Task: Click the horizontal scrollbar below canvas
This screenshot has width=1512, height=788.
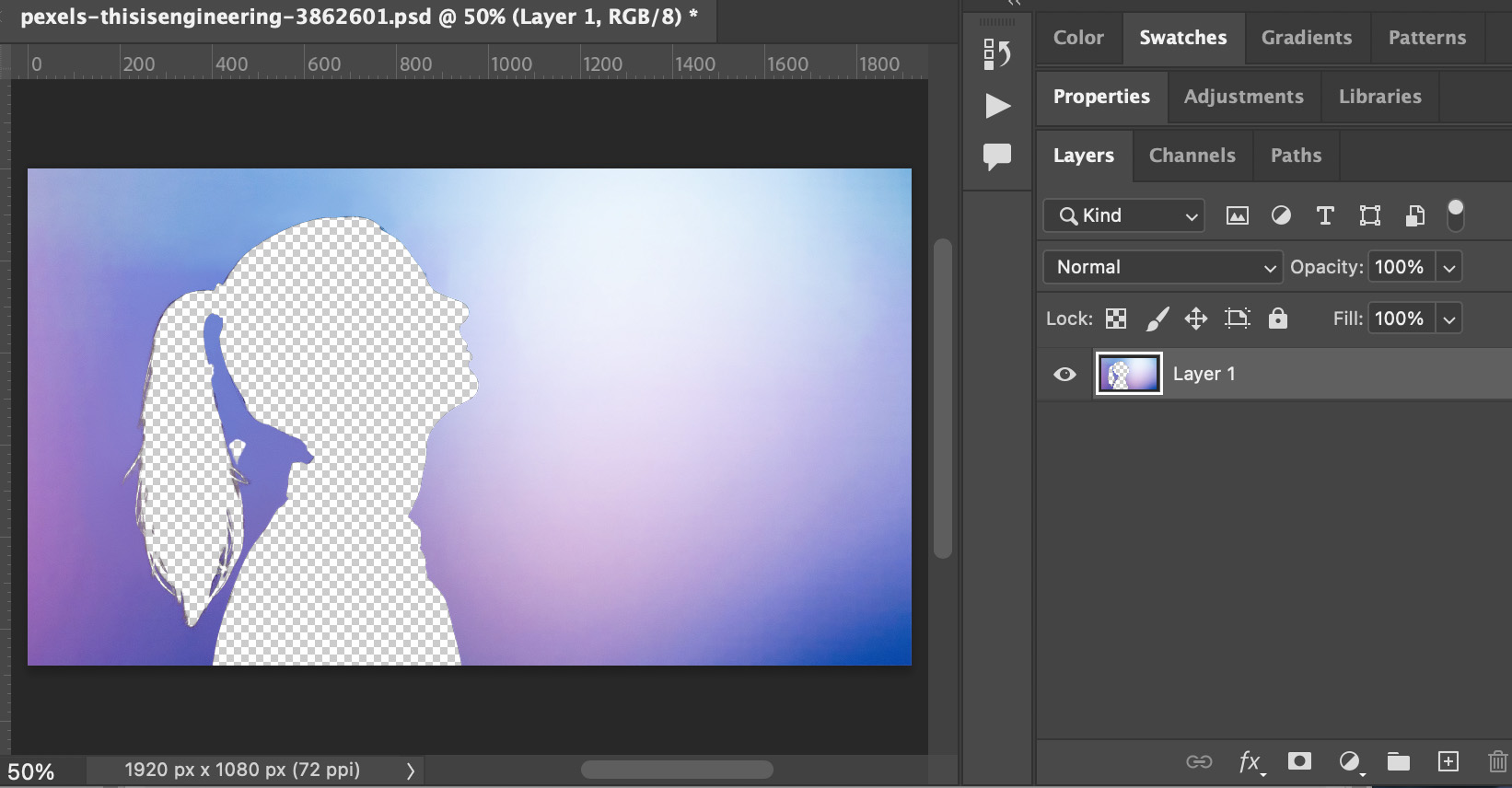Action: click(677, 770)
